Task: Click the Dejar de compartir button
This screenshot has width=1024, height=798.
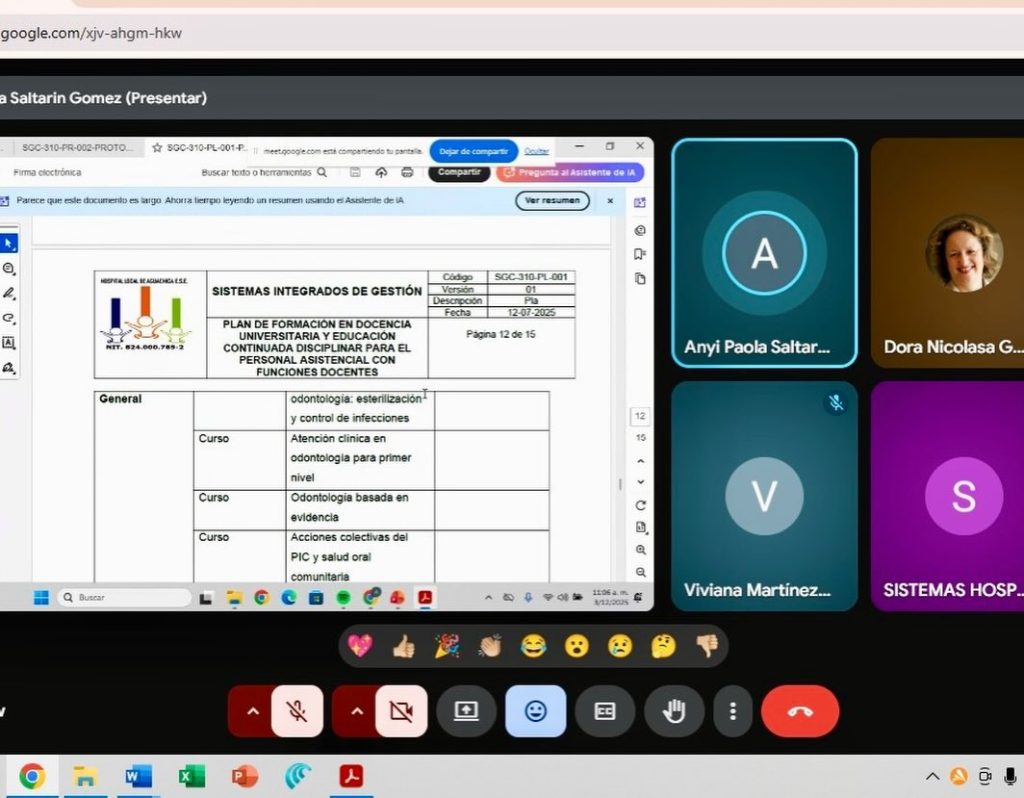Action: pyautogui.click(x=474, y=151)
